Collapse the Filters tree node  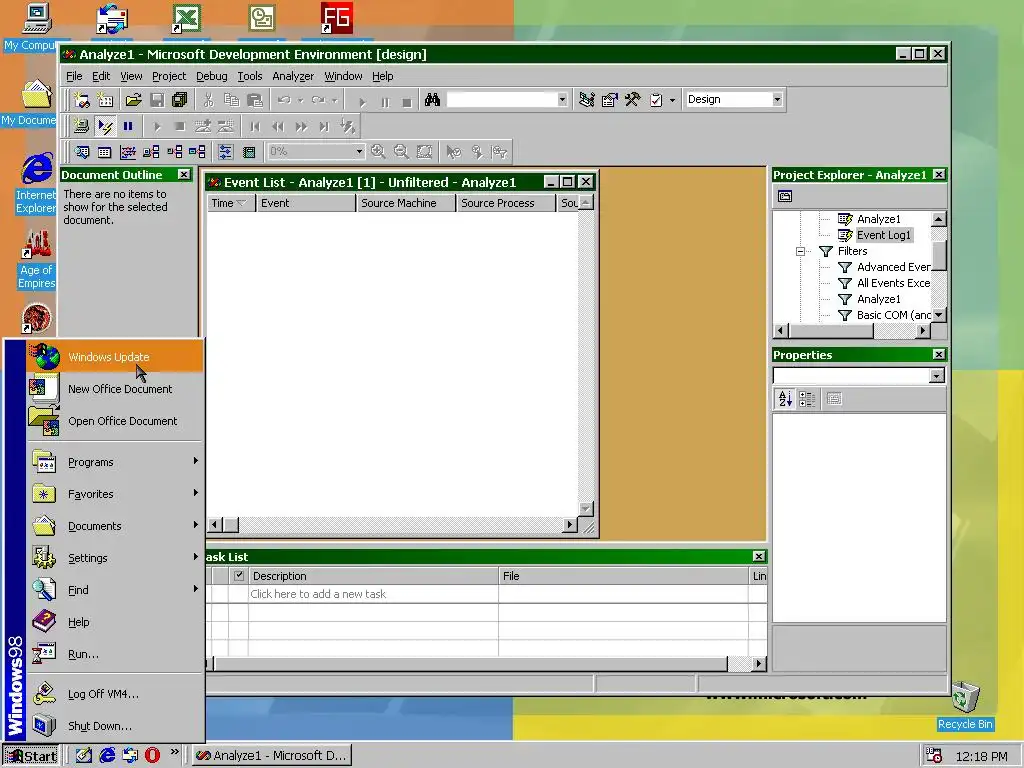click(800, 251)
